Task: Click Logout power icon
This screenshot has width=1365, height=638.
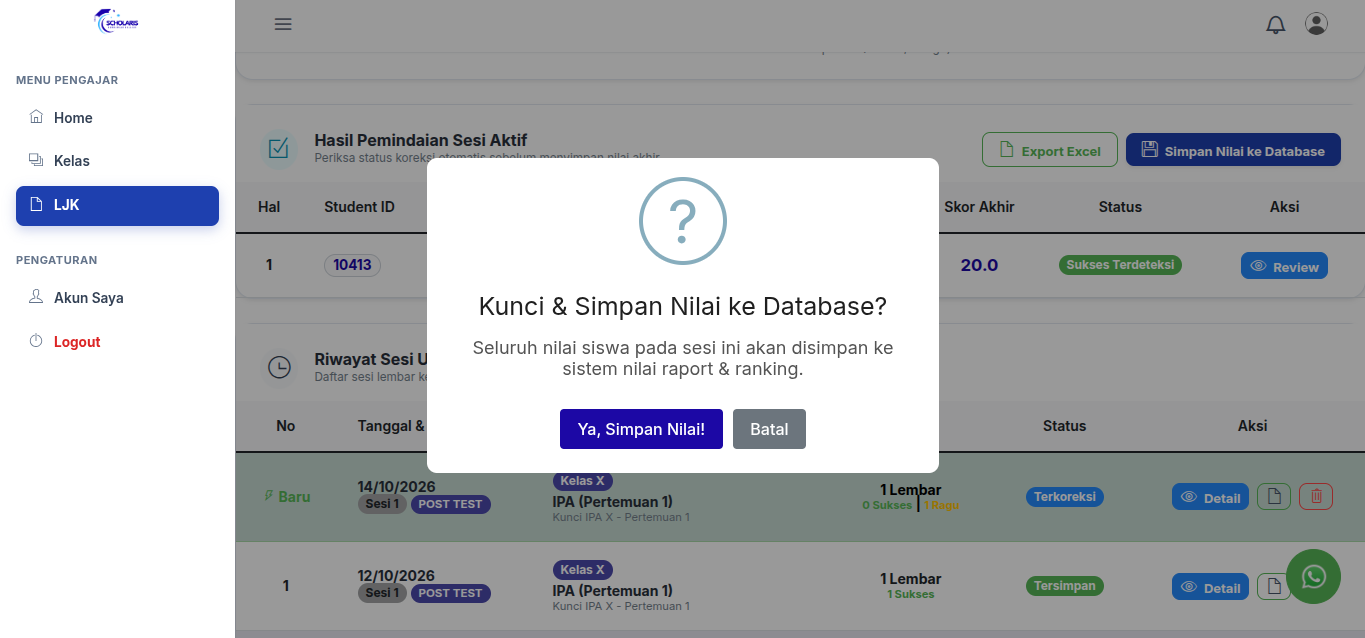Action: (36, 341)
